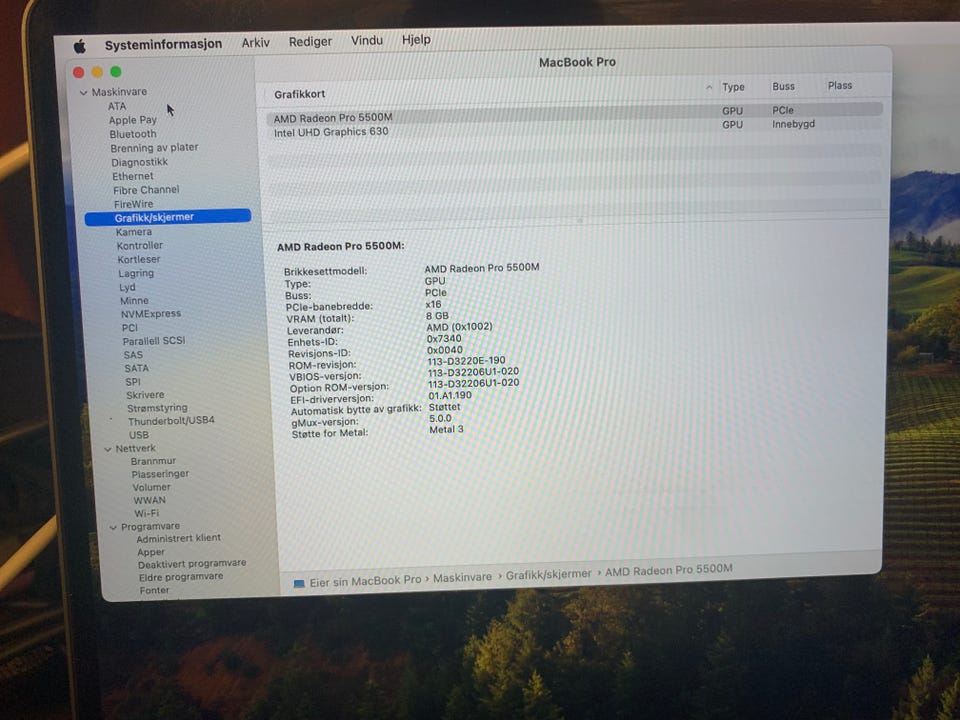Click the VRAM value 8 GB
The height and width of the screenshot is (720, 960).
coord(437,316)
